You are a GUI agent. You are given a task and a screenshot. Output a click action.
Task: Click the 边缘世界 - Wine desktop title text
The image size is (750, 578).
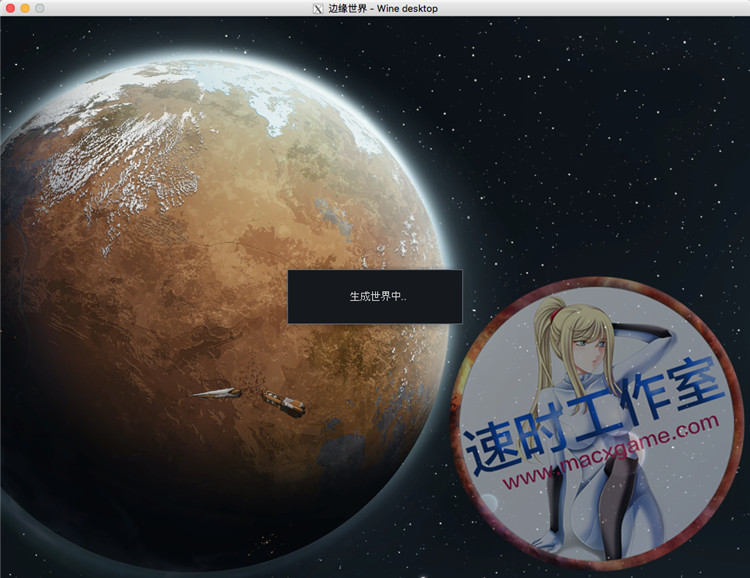[x=383, y=9]
